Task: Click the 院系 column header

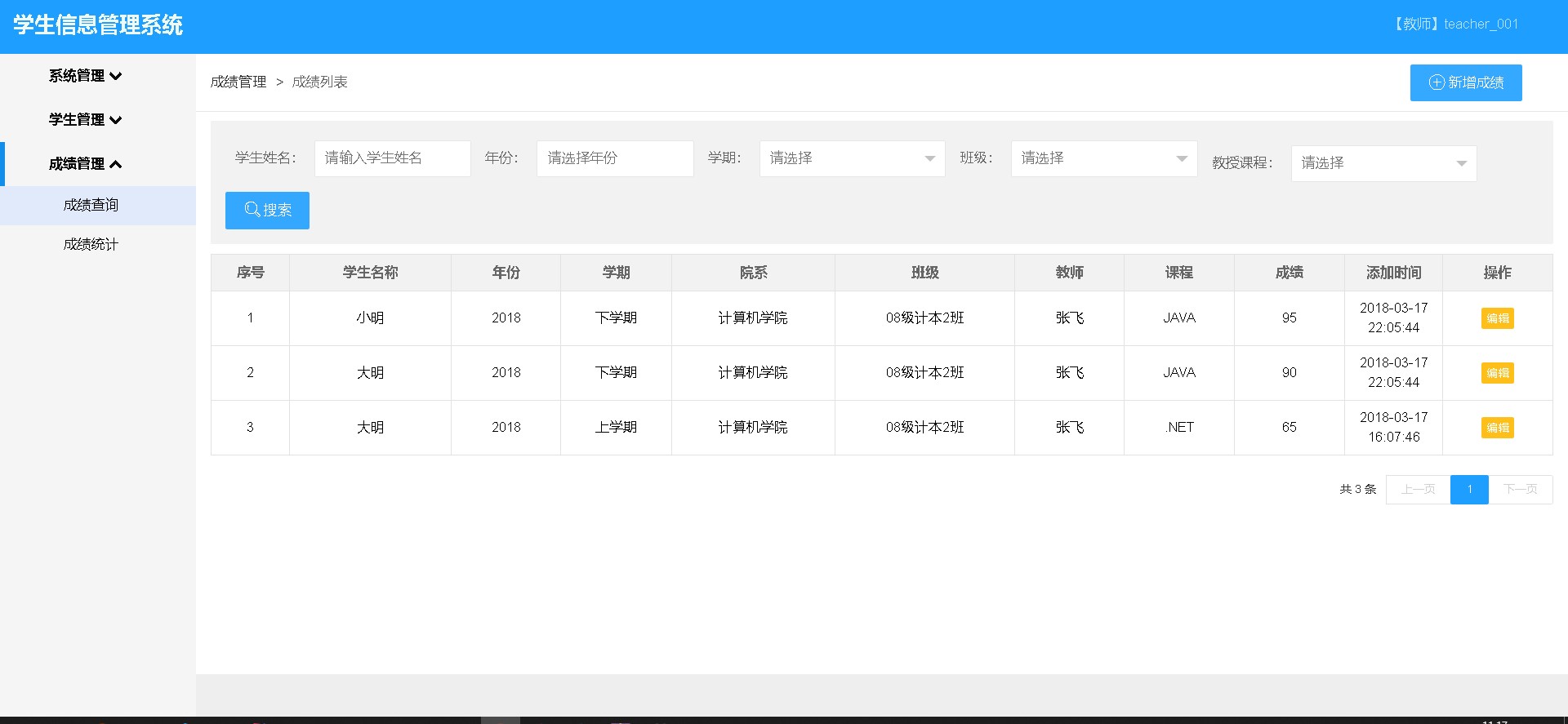Action: click(x=753, y=273)
